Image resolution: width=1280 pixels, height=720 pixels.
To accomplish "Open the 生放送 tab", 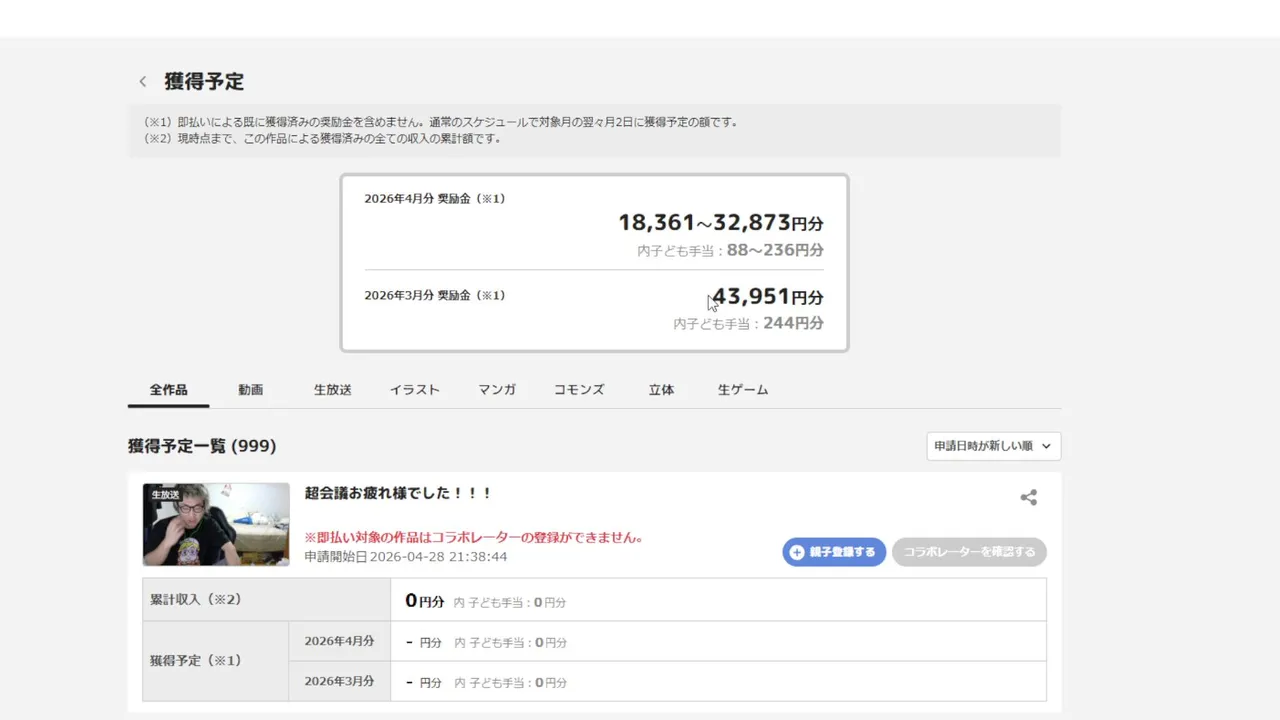I will [x=332, y=390].
